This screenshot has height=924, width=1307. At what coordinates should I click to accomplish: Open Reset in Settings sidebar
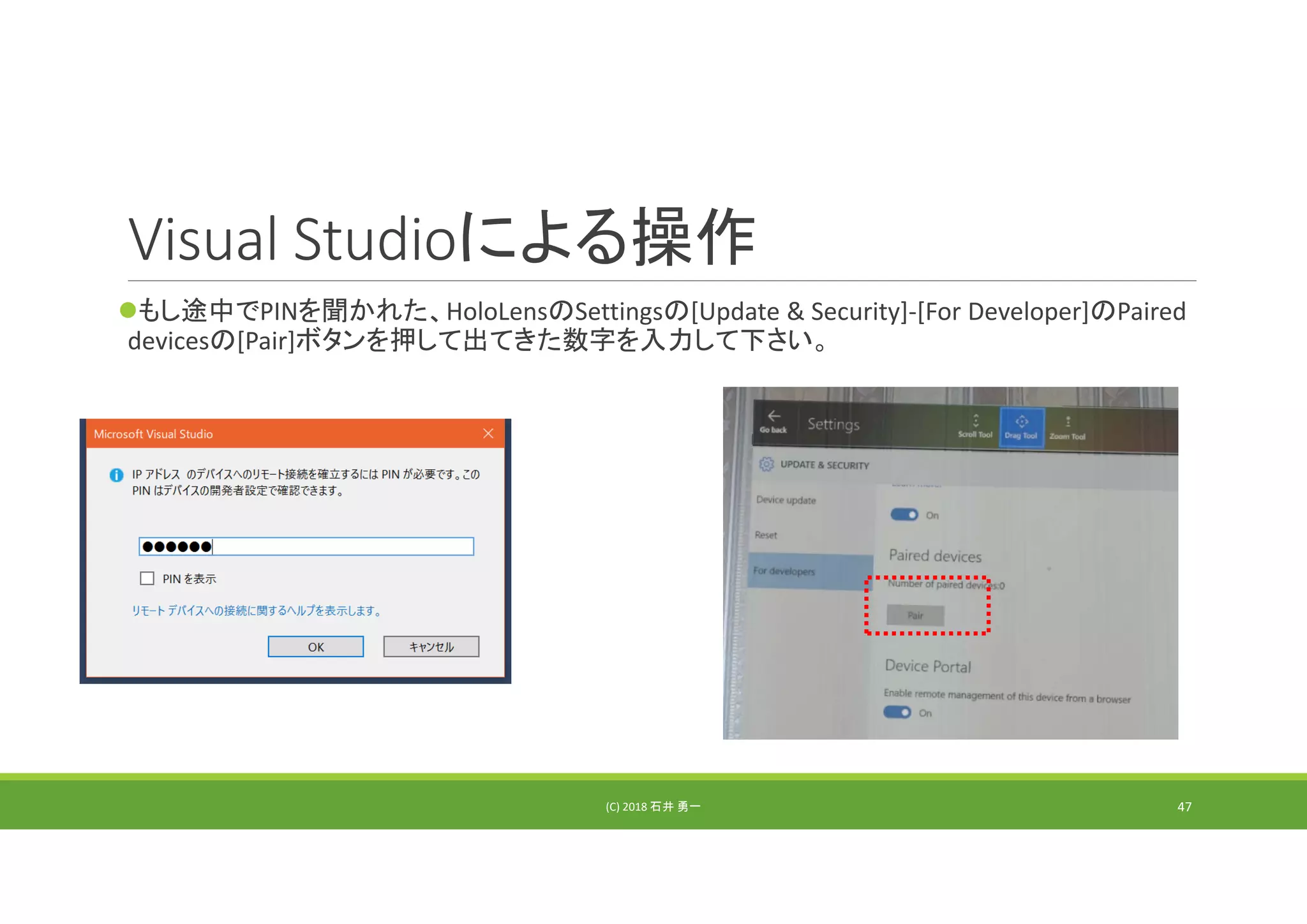[766, 535]
